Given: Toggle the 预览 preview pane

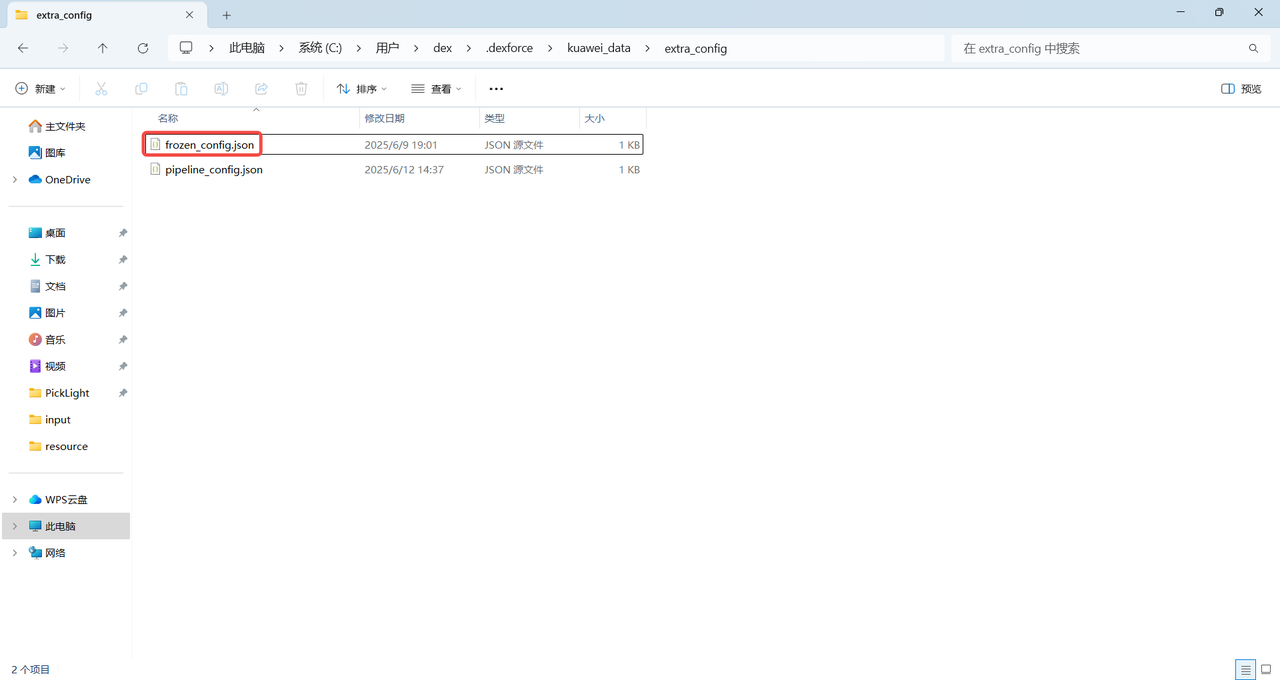Looking at the screenshot, I should click(1241, 89).
